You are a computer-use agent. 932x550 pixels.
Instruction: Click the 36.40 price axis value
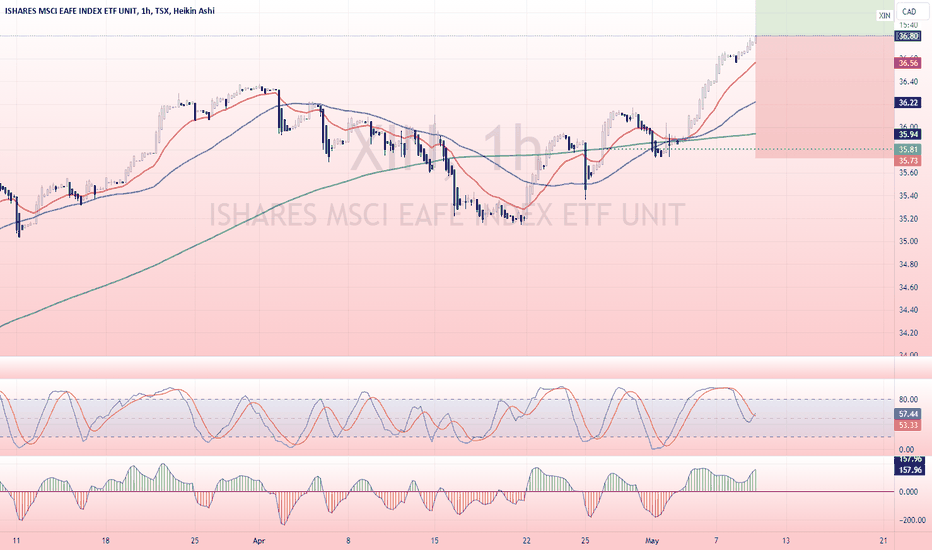pos(908,81)
